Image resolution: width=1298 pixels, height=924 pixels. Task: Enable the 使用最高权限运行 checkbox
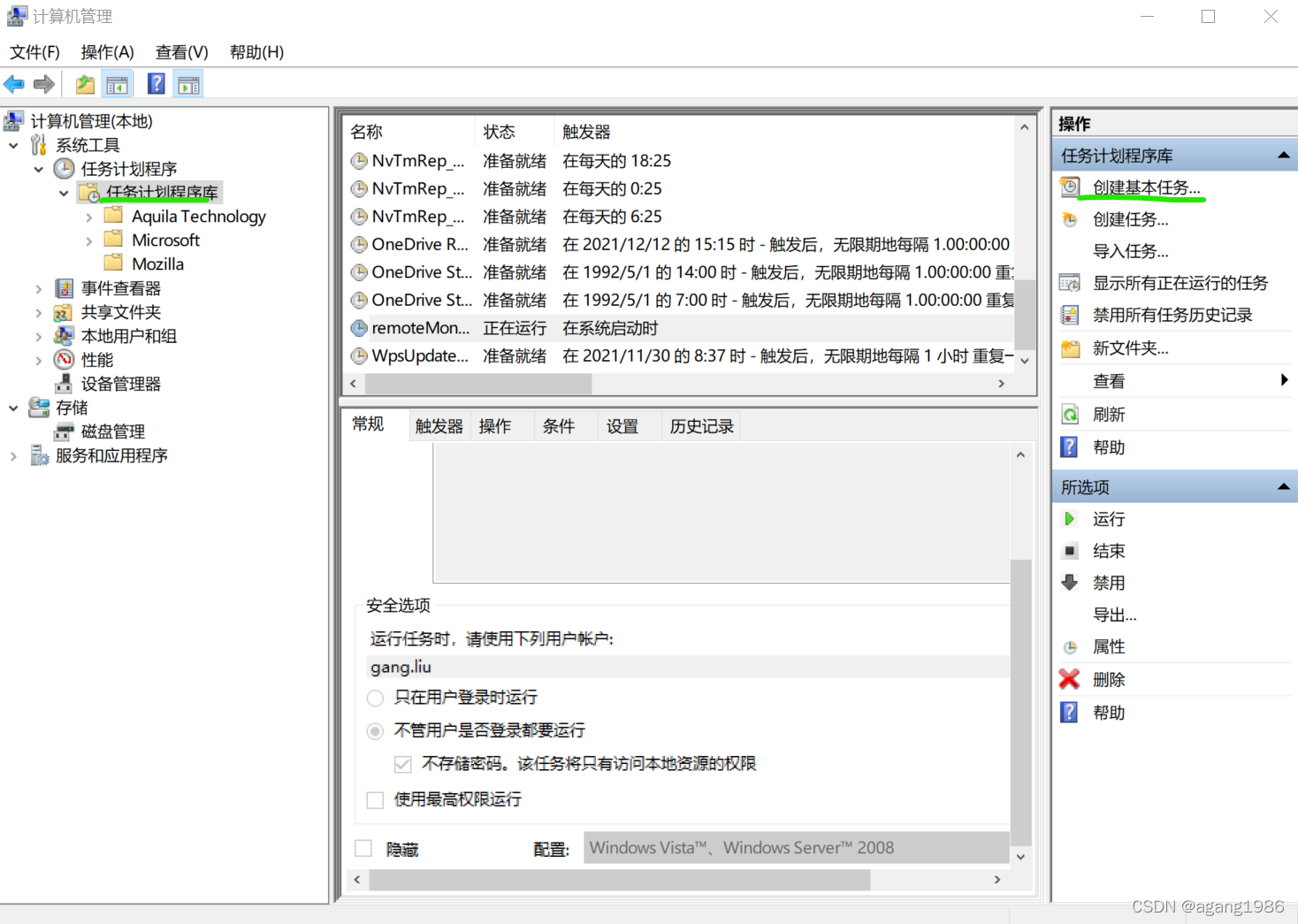click(x=375, y=799)
